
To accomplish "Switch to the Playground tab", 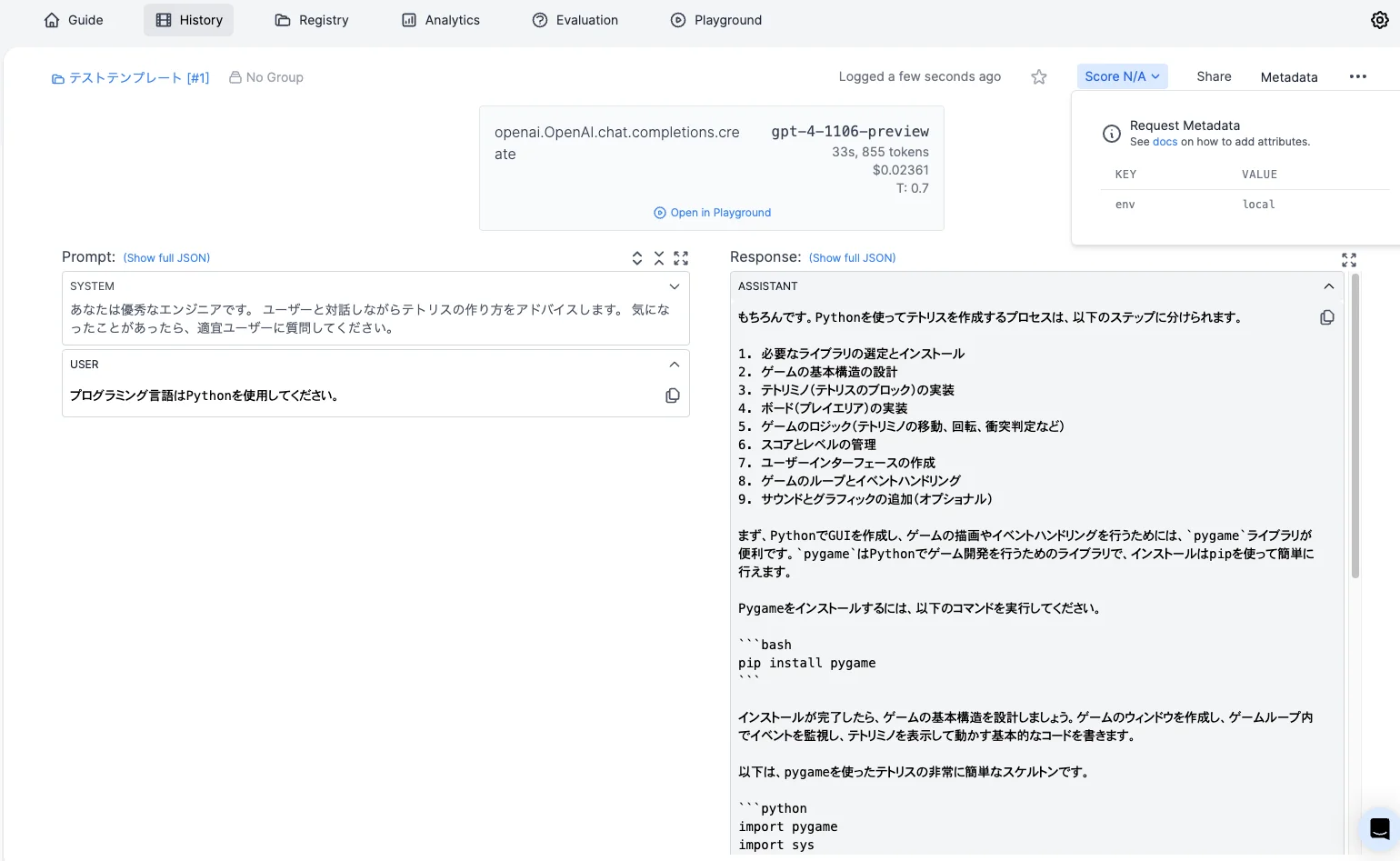I will [716, 20].
